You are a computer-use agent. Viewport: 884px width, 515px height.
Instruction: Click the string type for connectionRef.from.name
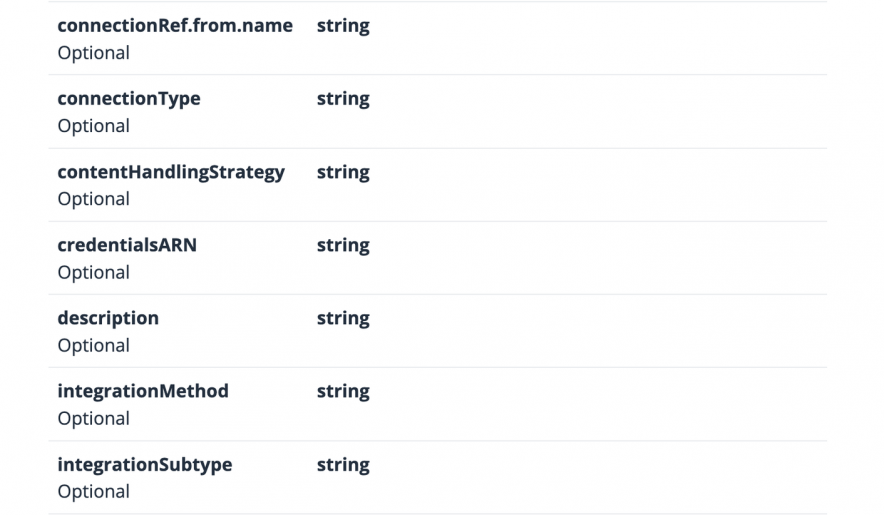[x=343, y=26]
